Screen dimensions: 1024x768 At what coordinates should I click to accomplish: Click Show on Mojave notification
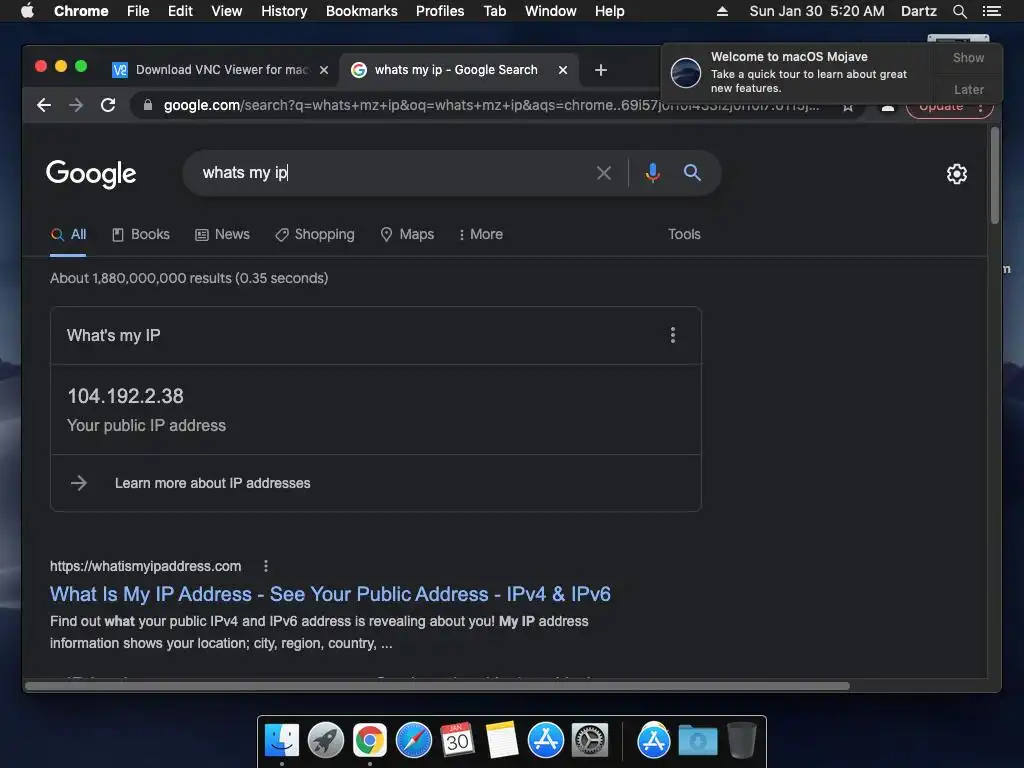coord(968,58)
